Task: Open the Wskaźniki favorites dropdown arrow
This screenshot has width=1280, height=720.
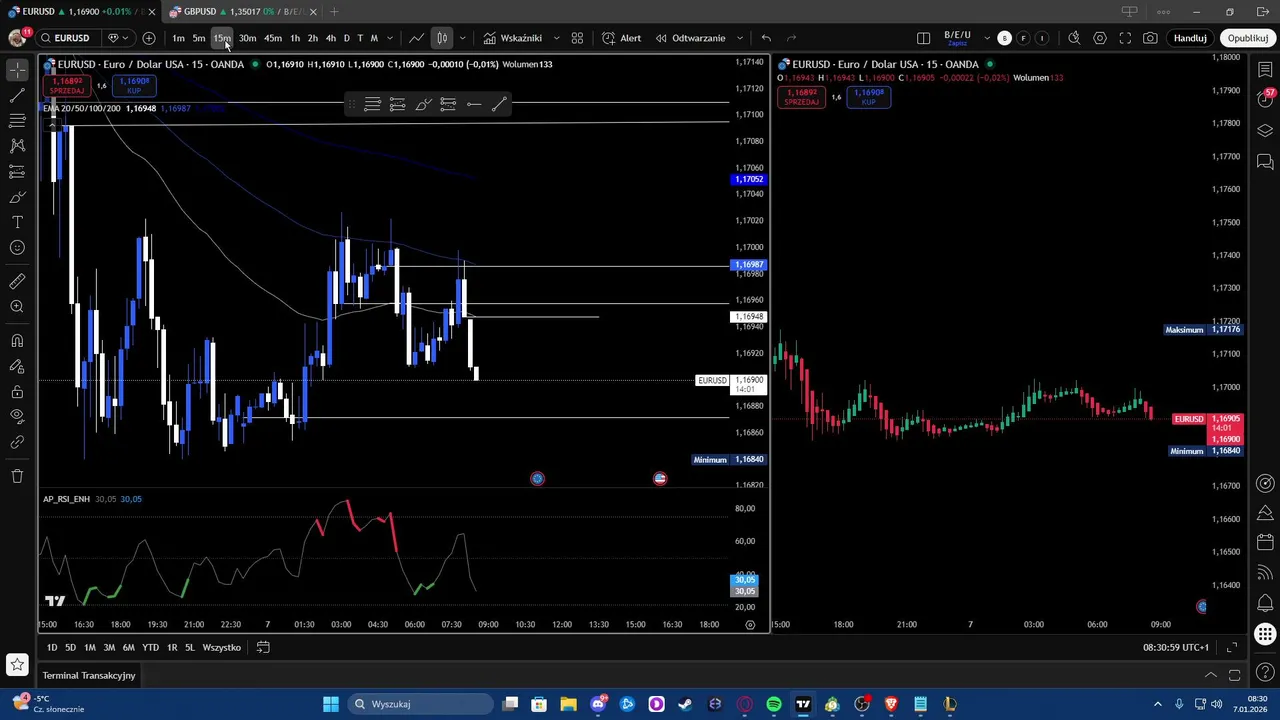Action: (556, 38)
